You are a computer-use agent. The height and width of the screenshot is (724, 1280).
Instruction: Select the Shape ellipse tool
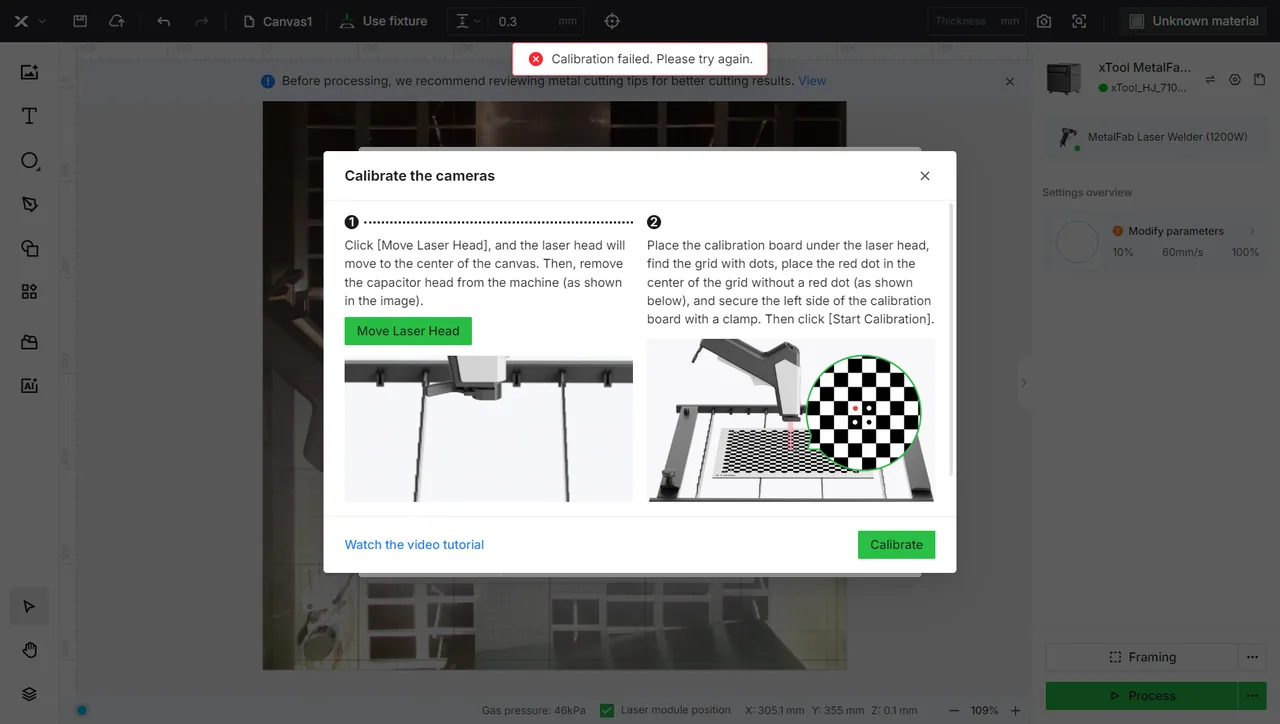[x=29, y=161]
